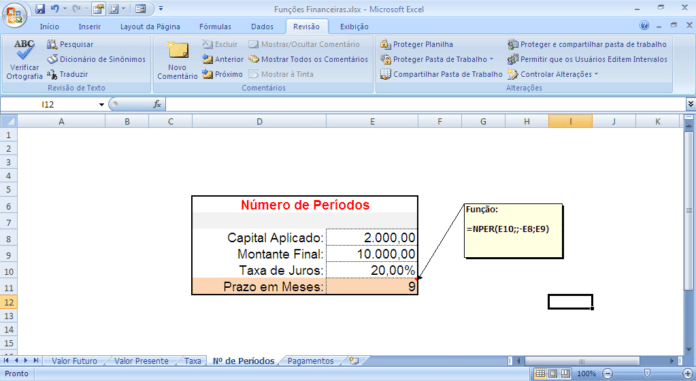
Task: Click Traduzir tool
Action: tap(67, 74)
